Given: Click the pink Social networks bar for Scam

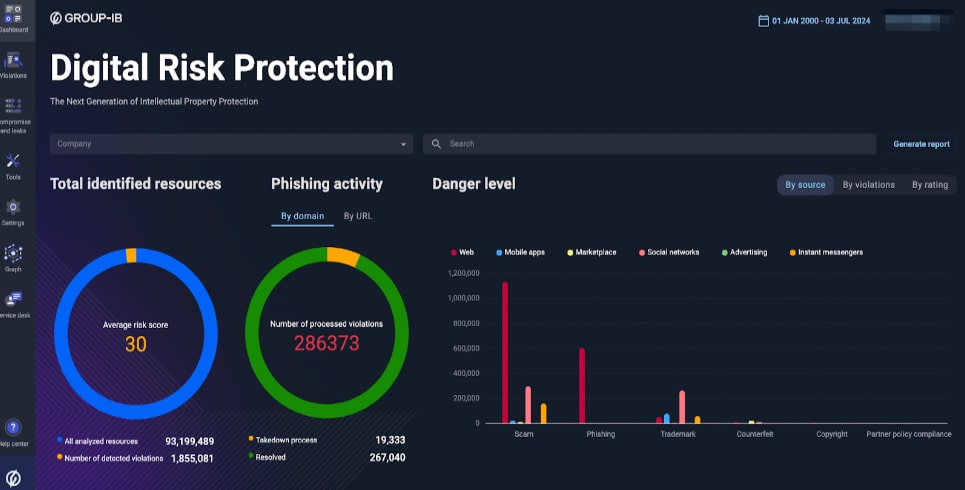Looking at the screenshot, I should click(x=528, y=405).
